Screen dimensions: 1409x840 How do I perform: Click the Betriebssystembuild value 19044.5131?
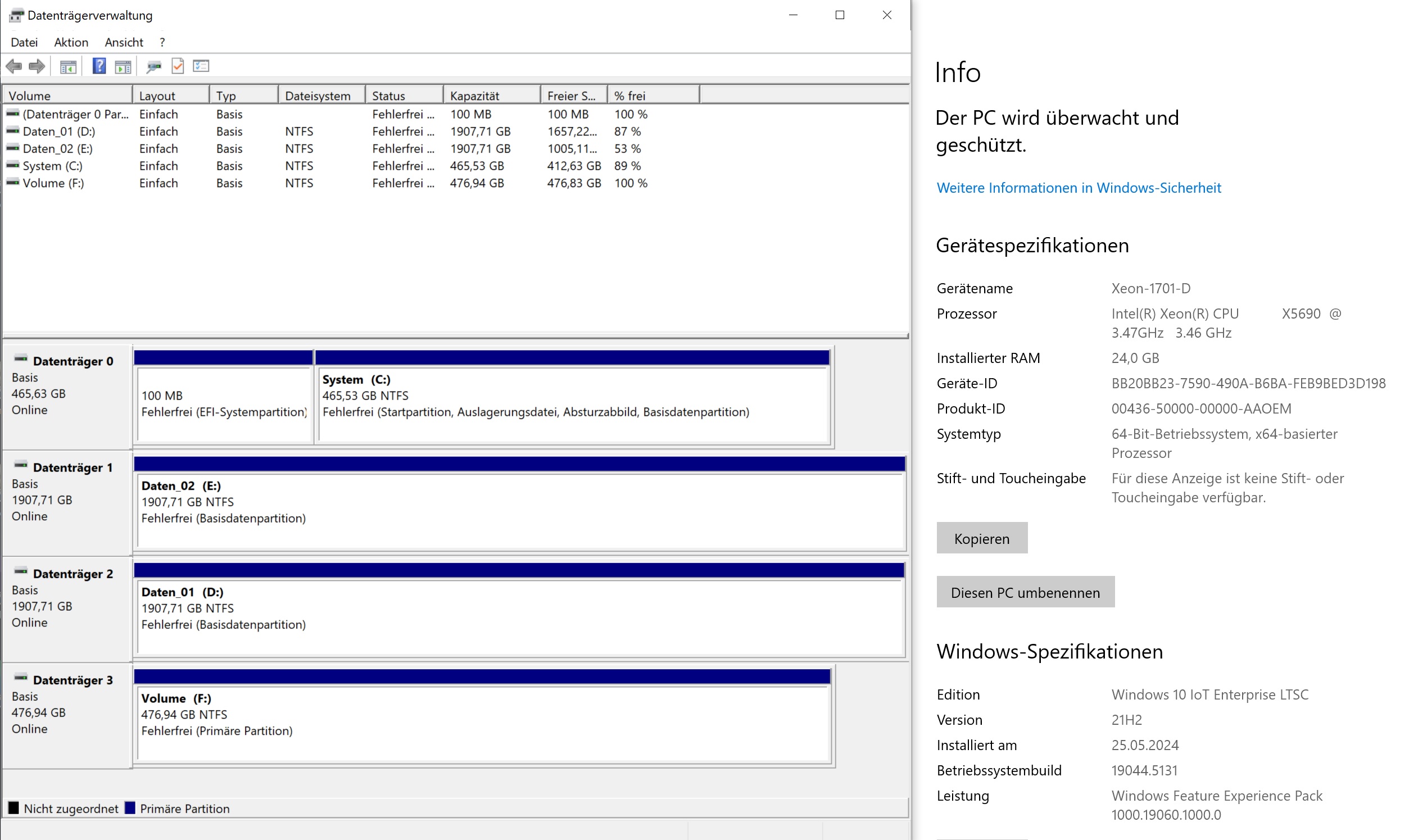click(1145, 770)
